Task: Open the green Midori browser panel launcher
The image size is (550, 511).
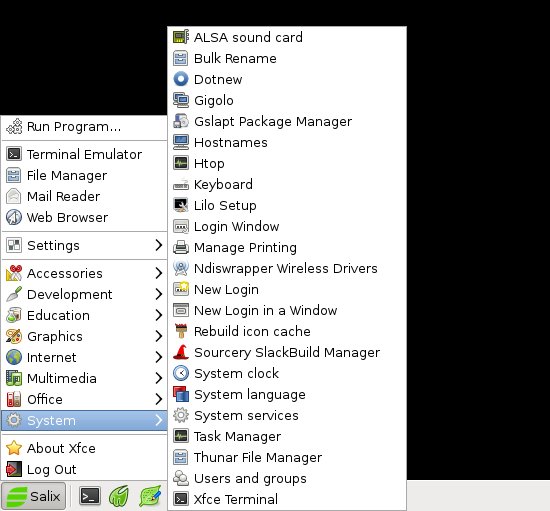Action: (119, 496)
